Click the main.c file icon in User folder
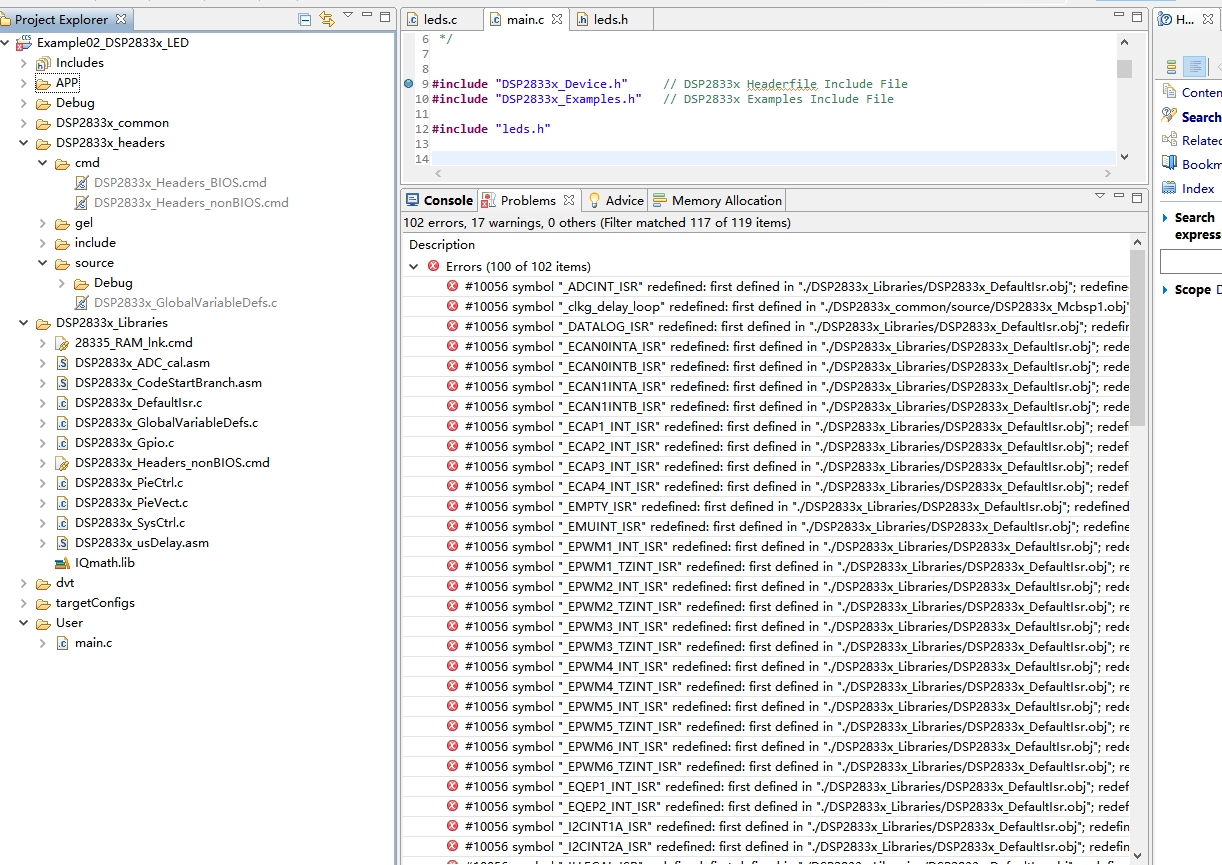 (62, 643)
